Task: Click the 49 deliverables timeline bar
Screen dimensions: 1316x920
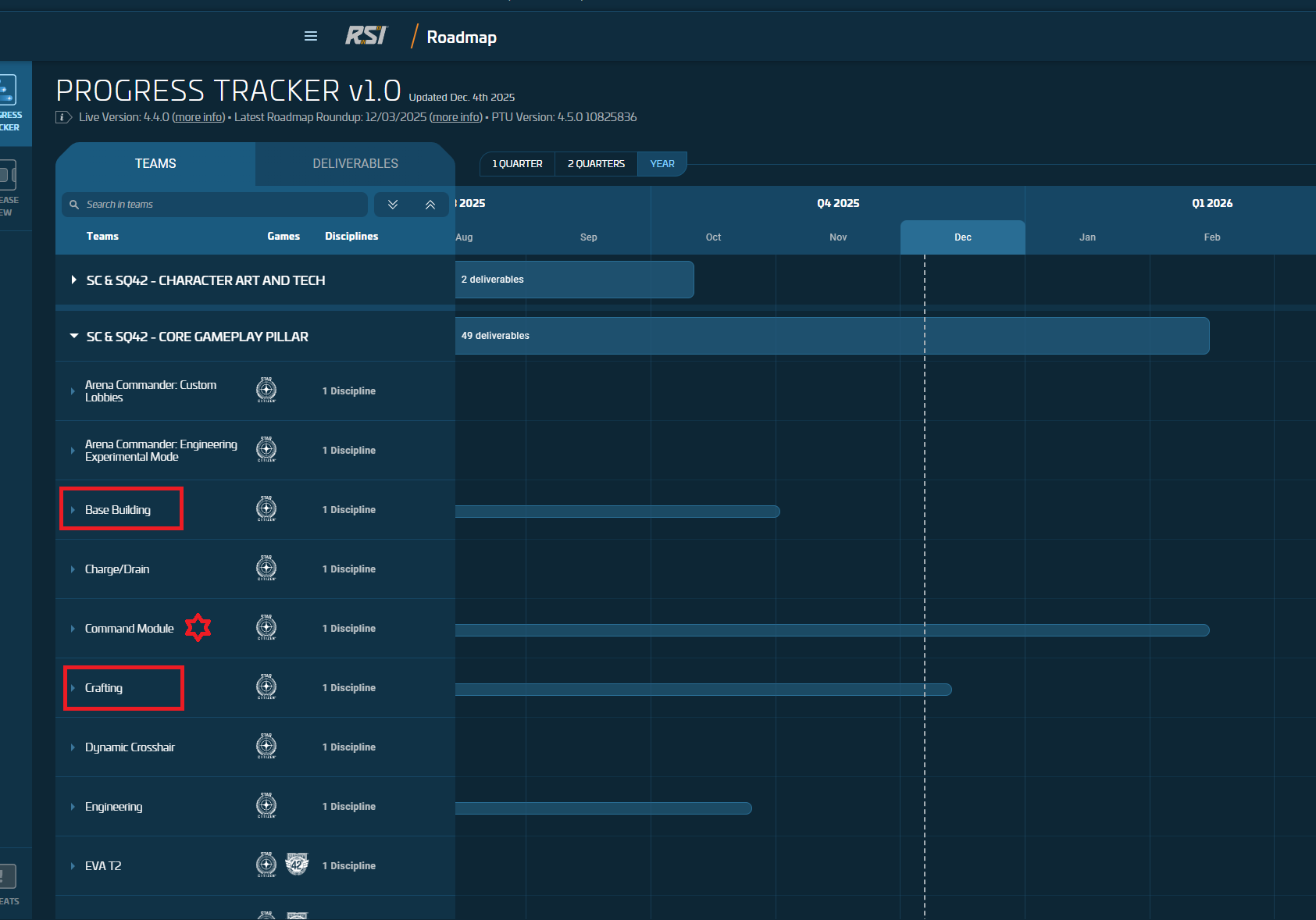Action: point(832,336)
